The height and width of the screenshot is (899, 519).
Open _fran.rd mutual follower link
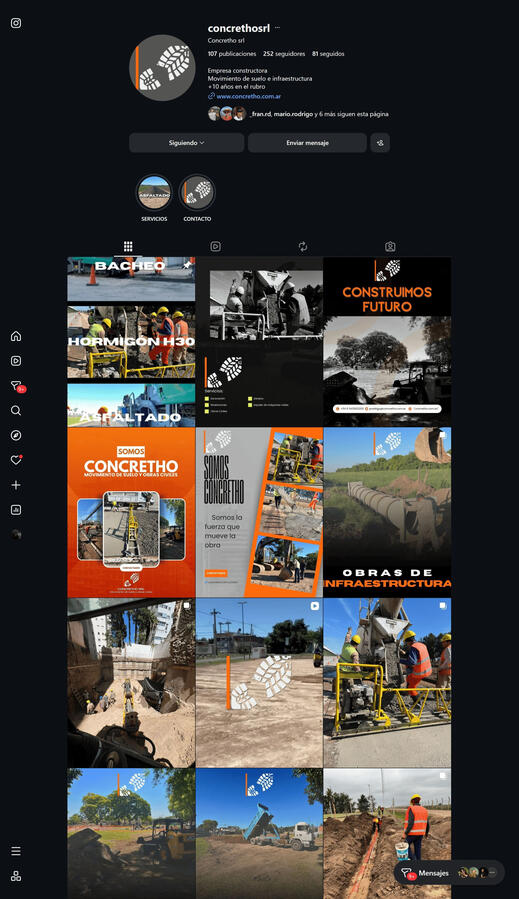tap(260, 114)
